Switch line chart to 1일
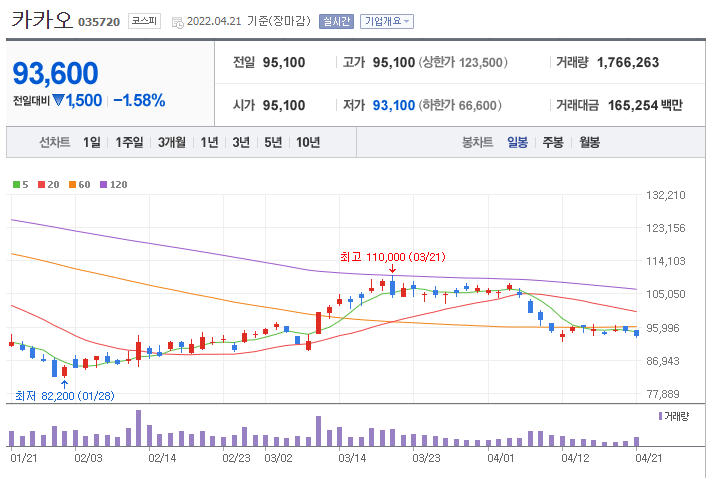 click(x=92, y=143)
